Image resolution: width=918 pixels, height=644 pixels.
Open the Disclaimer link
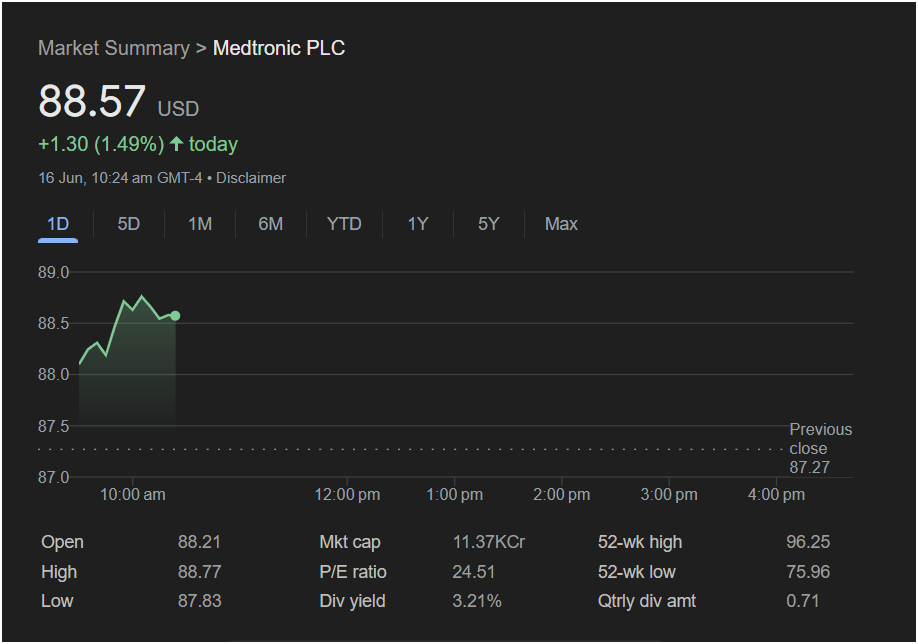pos(251,178)
